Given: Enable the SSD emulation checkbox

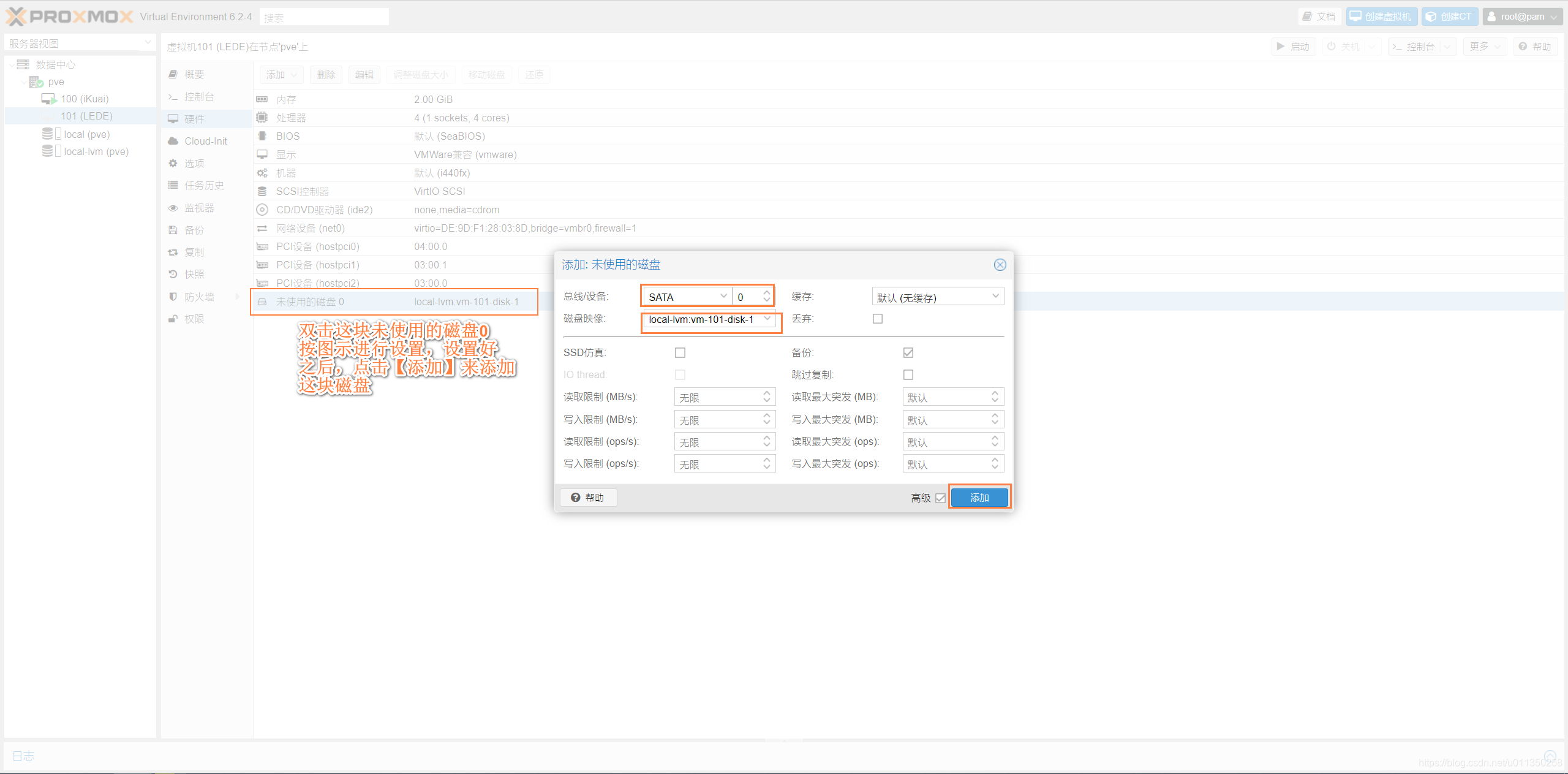Looking at the screenshot, I should 680,353.
